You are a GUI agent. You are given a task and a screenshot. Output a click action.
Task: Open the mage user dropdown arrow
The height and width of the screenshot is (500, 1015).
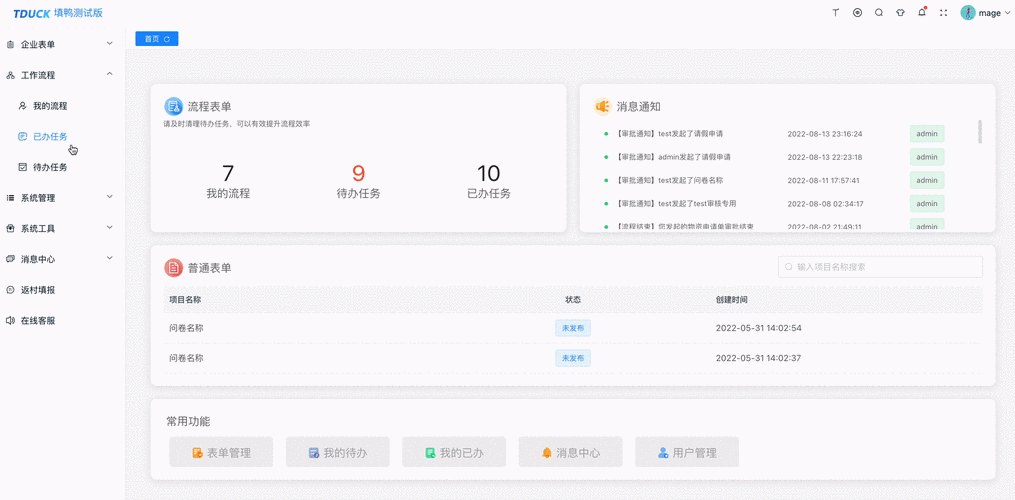click(x=1006, y=13)
